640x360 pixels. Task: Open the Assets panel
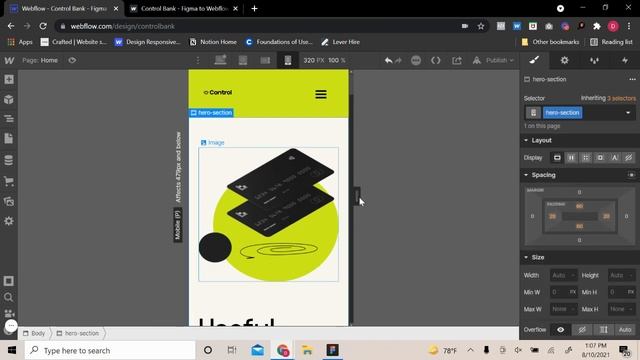[9, 201]
